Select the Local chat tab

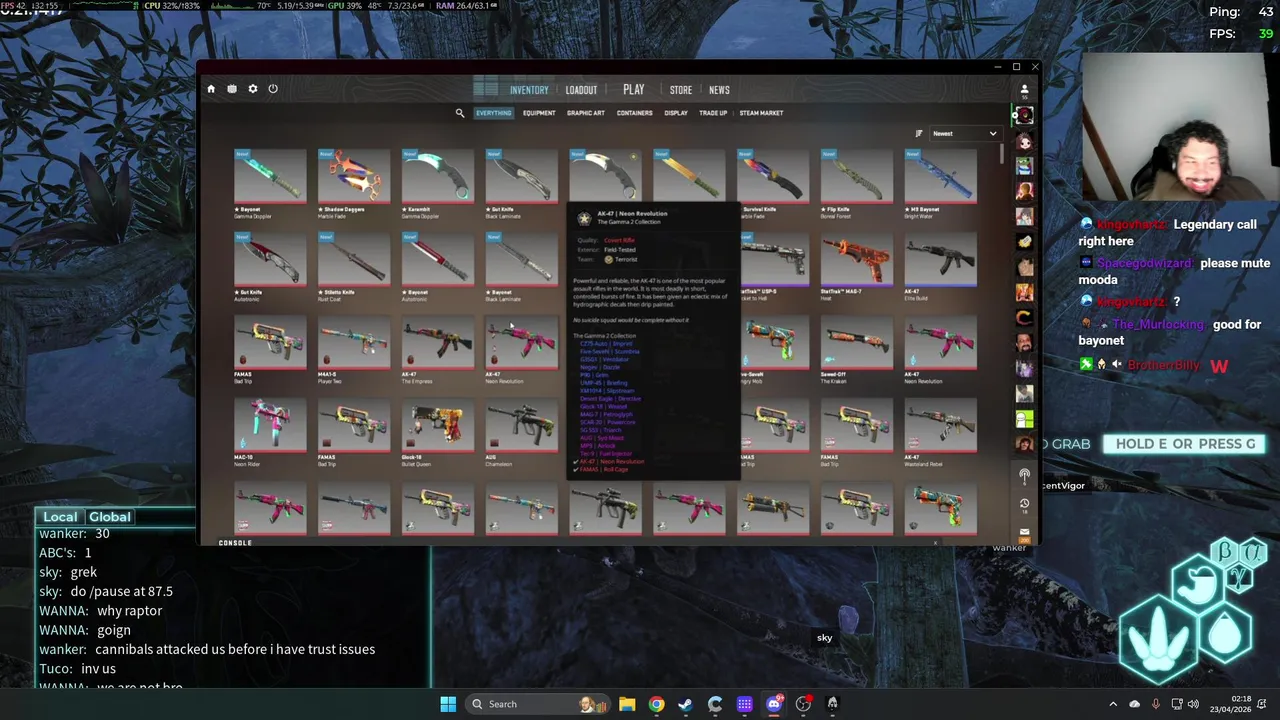(x=60, y=517)
